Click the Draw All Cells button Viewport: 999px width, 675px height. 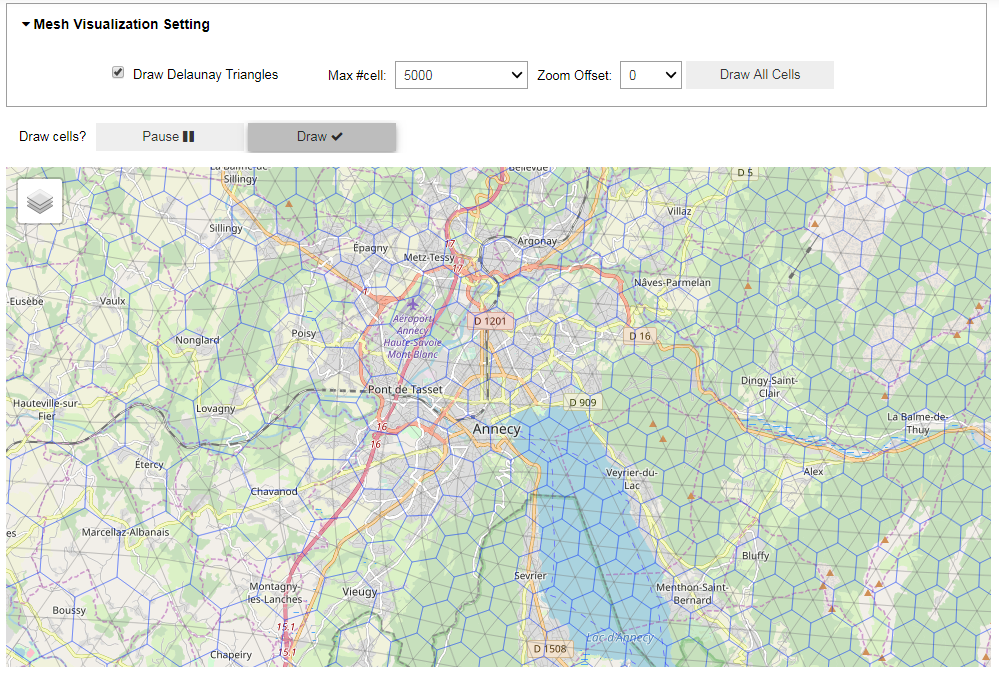tap(759, 75)
